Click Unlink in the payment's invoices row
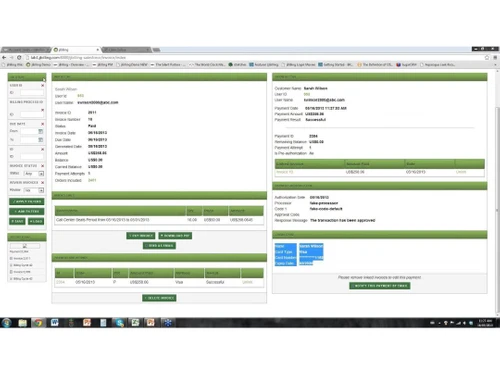Image resolution: width=500 pixels, height=375 pixels. (461, 172)
